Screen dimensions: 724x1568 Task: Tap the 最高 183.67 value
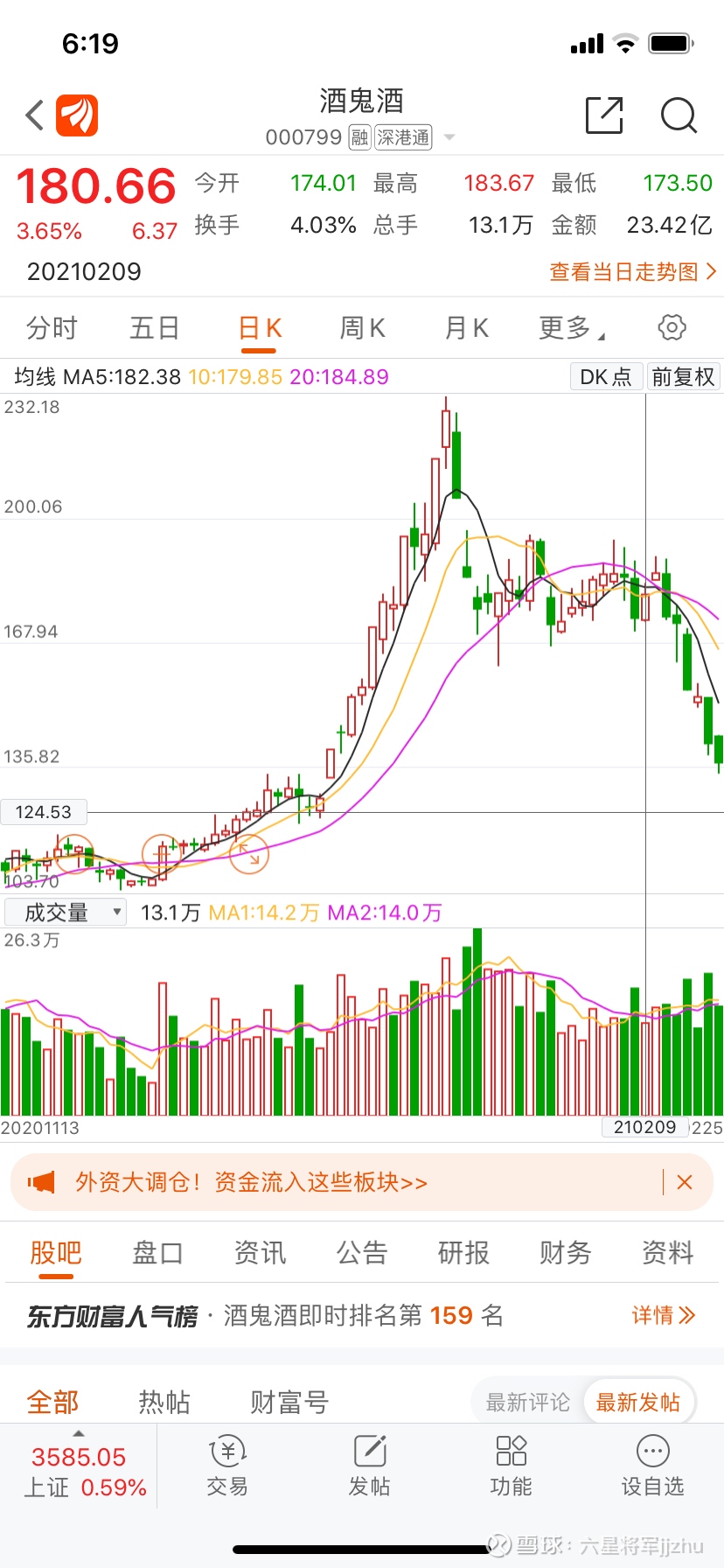pos(498,183)
